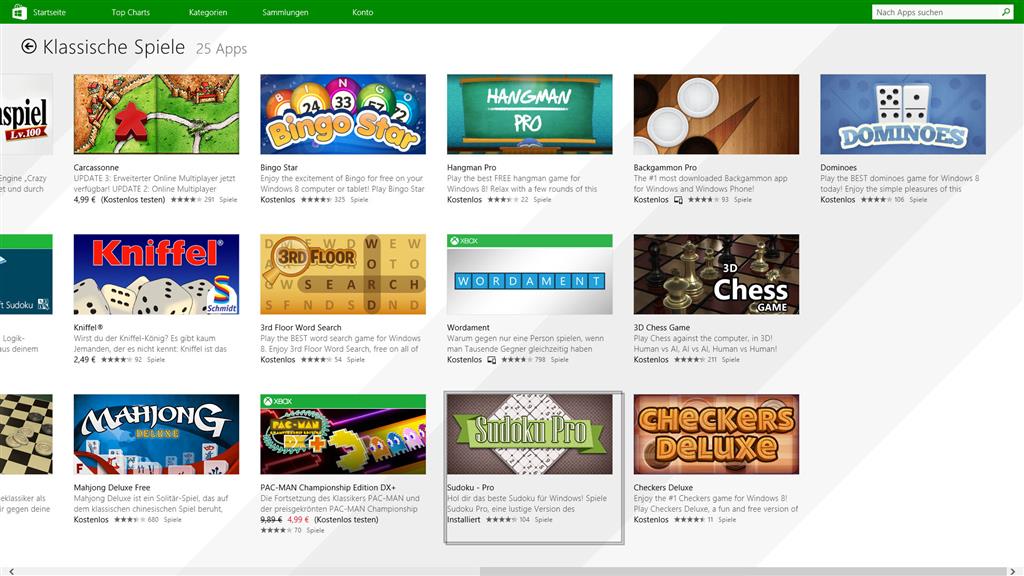
Task: Click the Hangman Pro title text
Action: [472, 168]
